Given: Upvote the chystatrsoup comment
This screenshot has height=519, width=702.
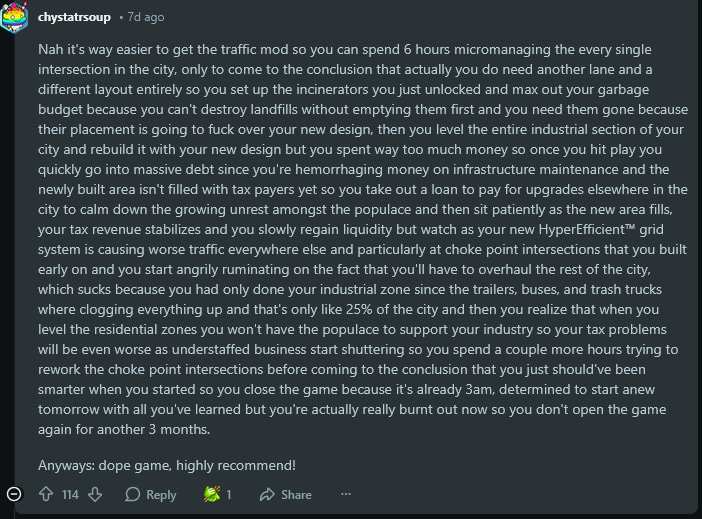Looking at the screenshot, I should click(44, 495).
